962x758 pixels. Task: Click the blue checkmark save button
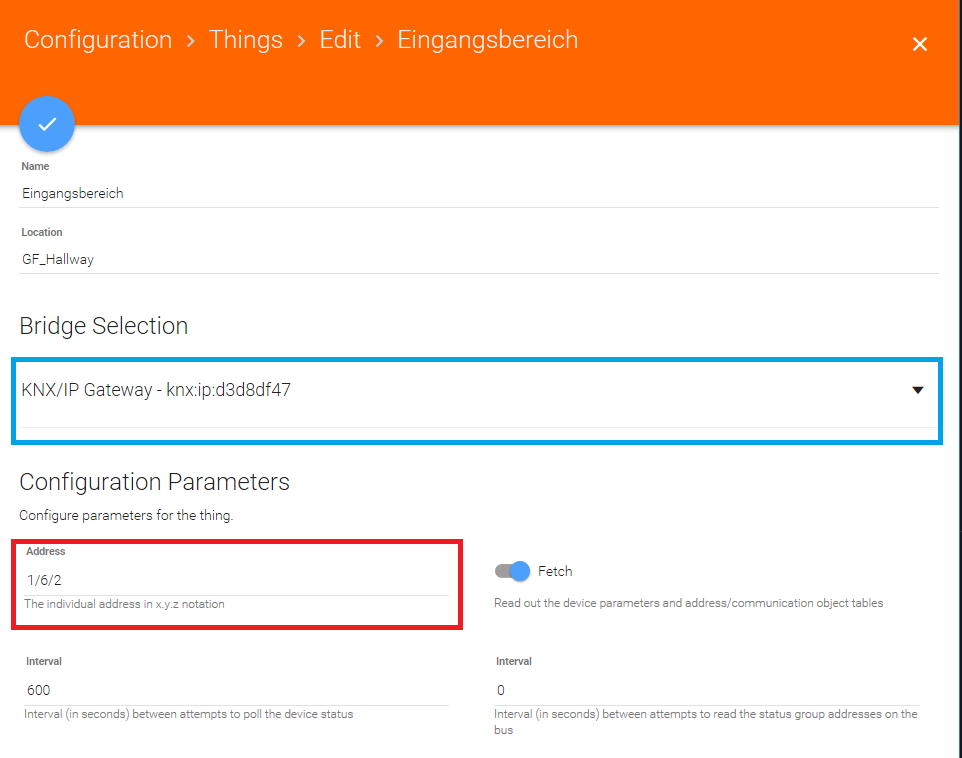coord(47,124)
